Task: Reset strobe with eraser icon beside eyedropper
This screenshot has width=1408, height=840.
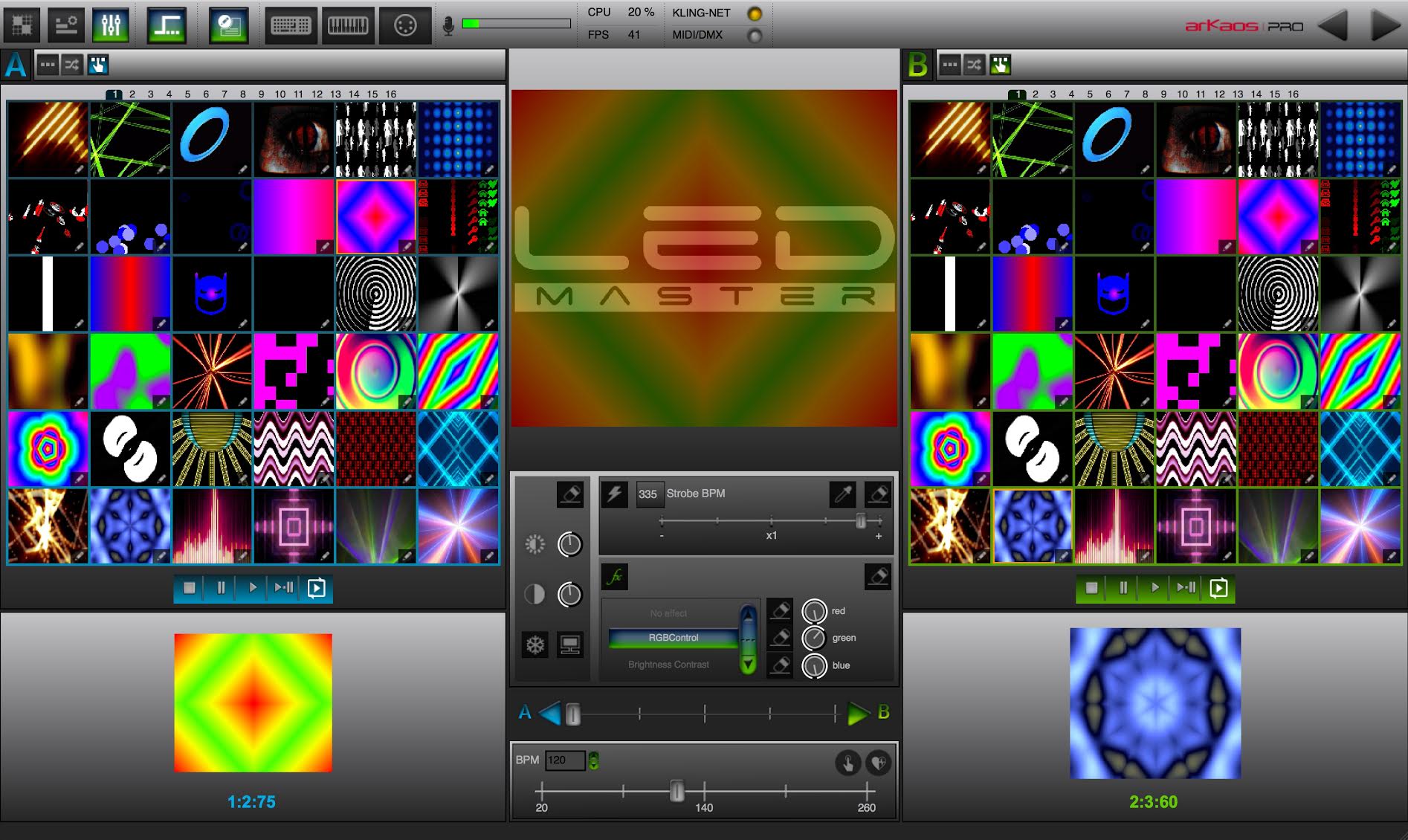Action: tap(878, 494)
